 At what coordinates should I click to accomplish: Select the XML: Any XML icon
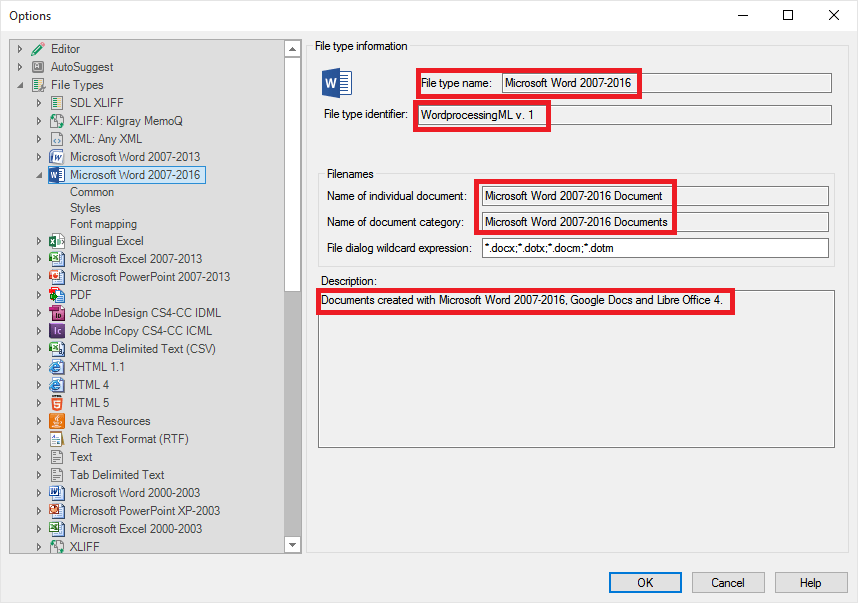tap(55, 138)
